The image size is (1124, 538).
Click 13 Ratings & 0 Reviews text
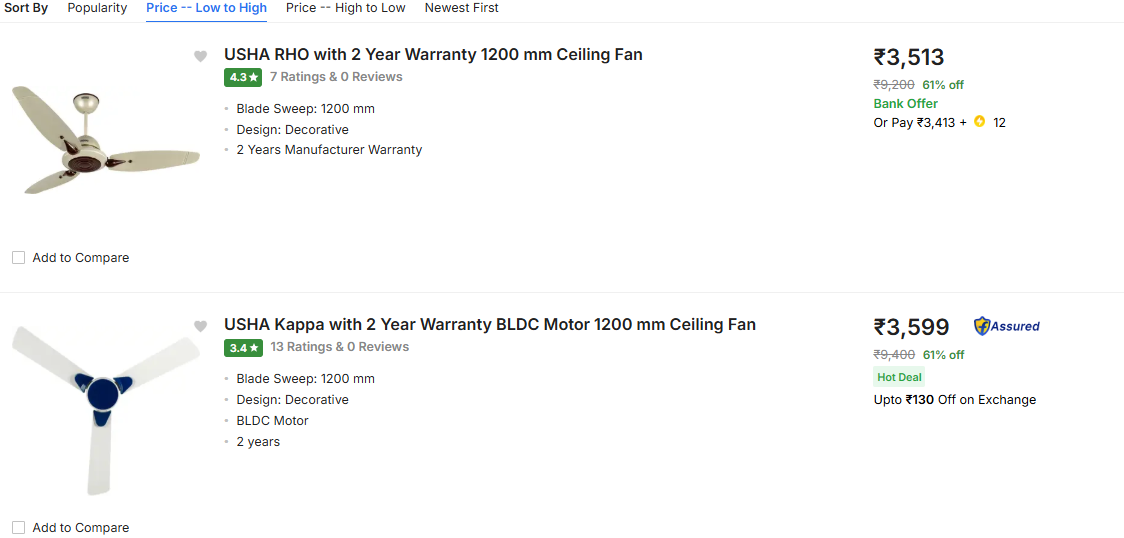(339, 347)
